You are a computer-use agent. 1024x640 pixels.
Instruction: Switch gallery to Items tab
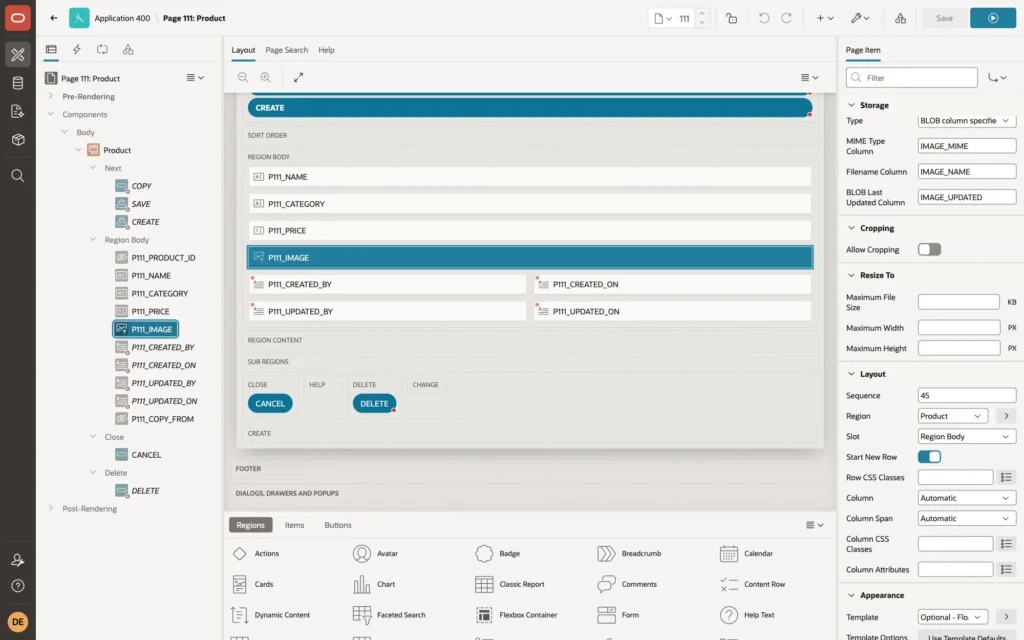click(x=294, y=525)
